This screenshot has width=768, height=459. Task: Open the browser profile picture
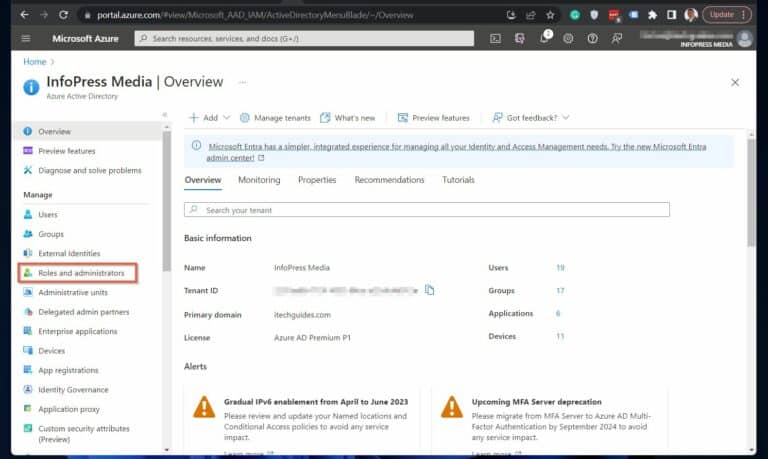(x=691, y=15)
